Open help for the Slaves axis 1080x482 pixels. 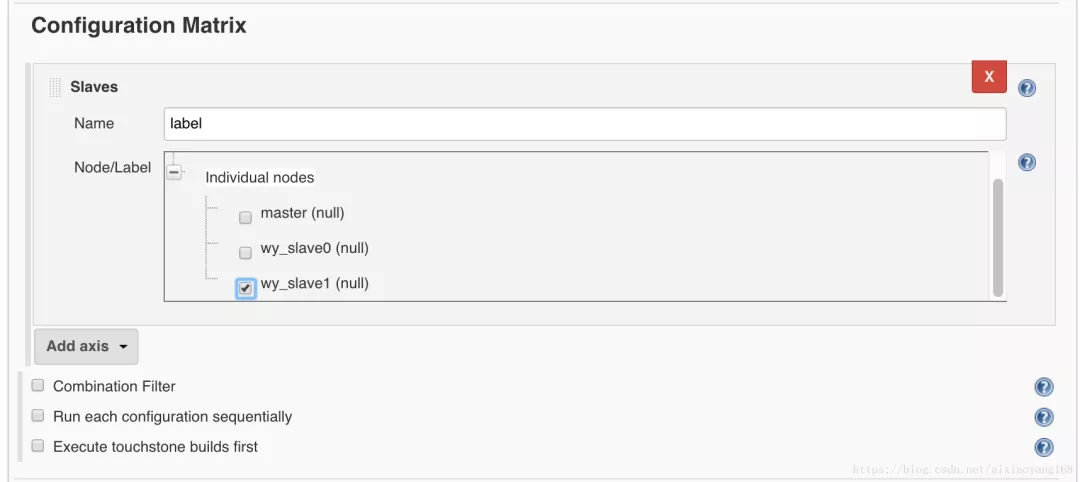coord(1026,88)
